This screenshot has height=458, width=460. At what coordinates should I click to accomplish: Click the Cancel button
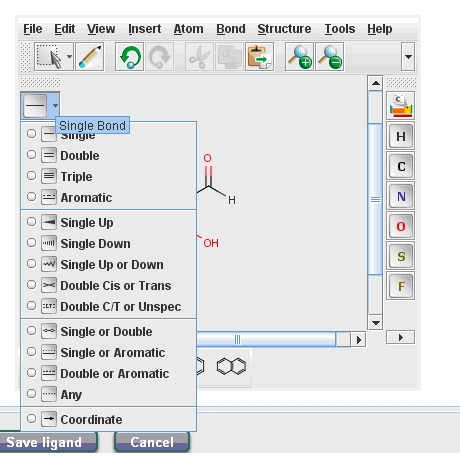(152, 442)
